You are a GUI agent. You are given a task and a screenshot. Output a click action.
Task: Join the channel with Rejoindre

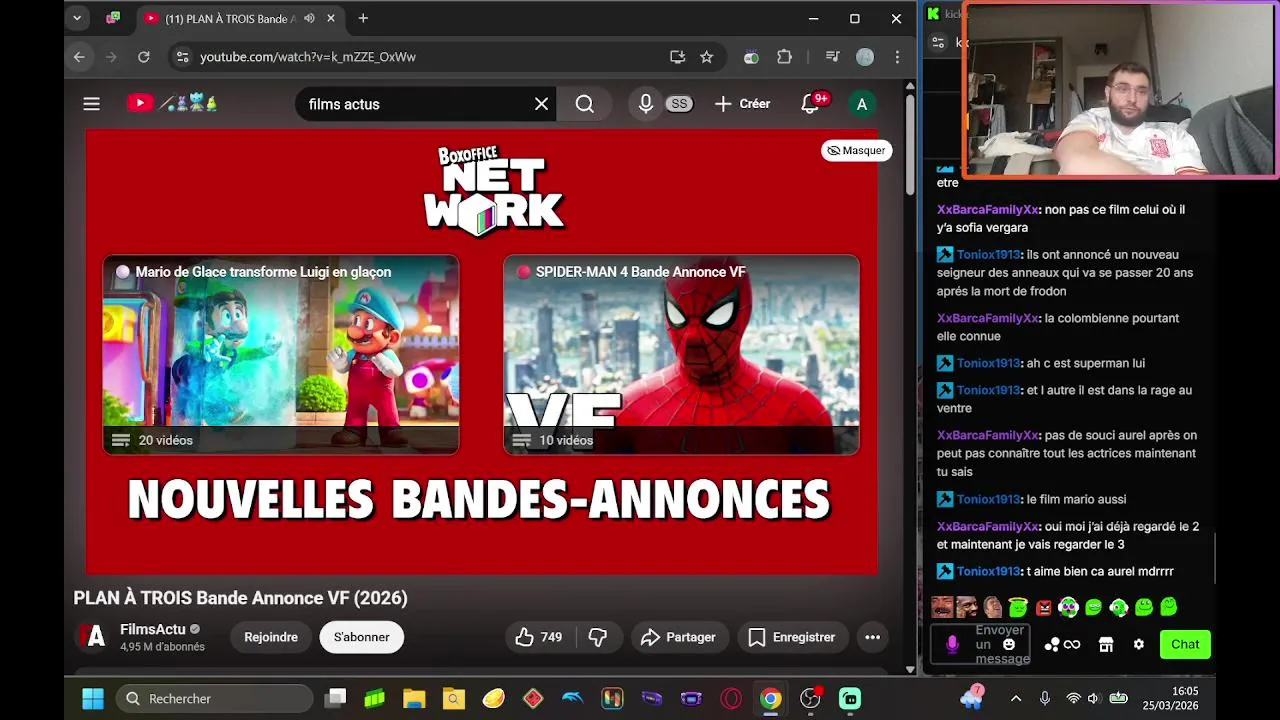point(271,637)
